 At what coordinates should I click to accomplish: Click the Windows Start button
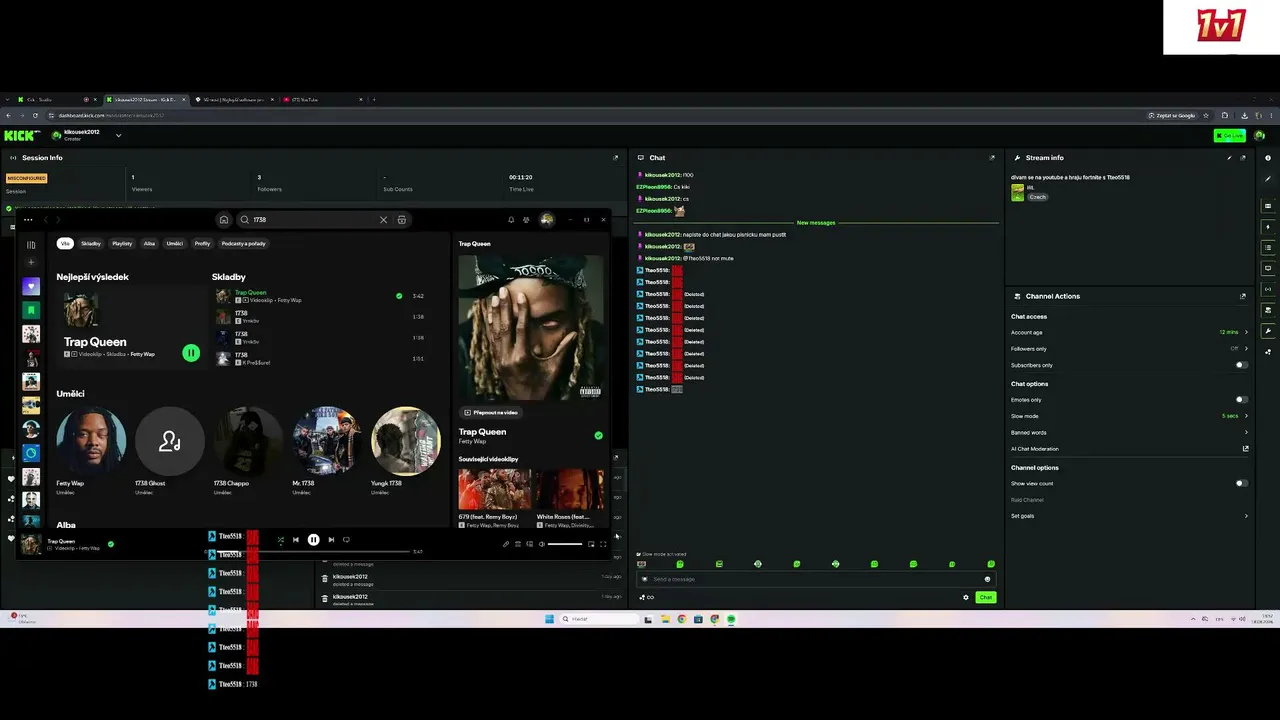549,619
